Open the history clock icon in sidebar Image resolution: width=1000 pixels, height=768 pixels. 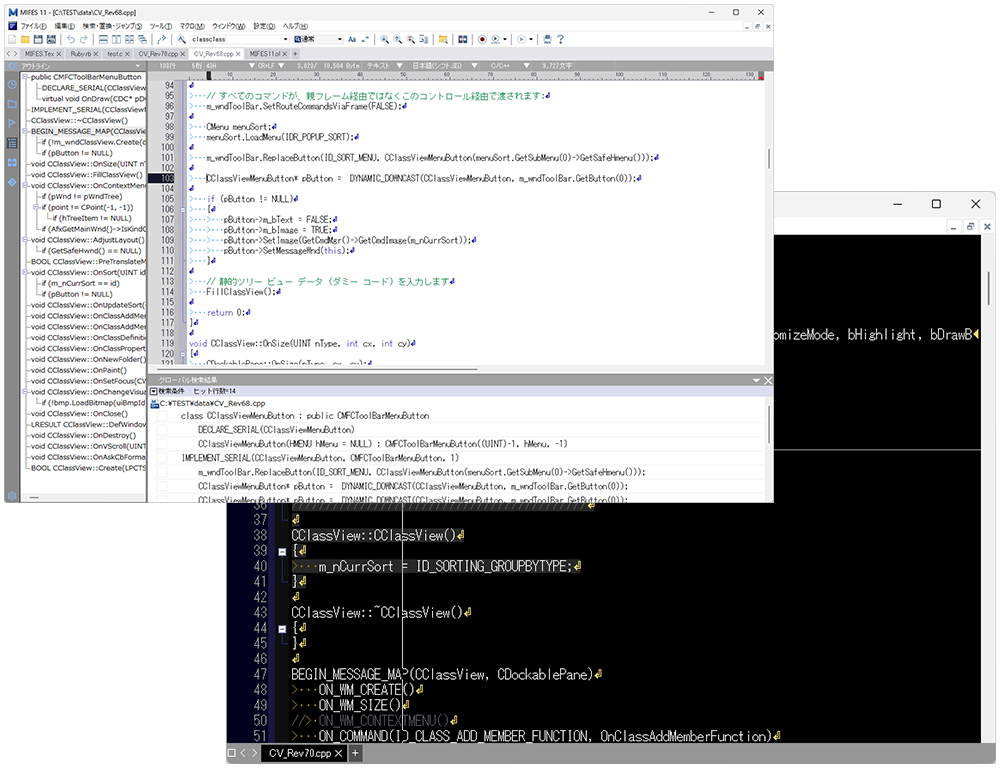coord(12,84)
